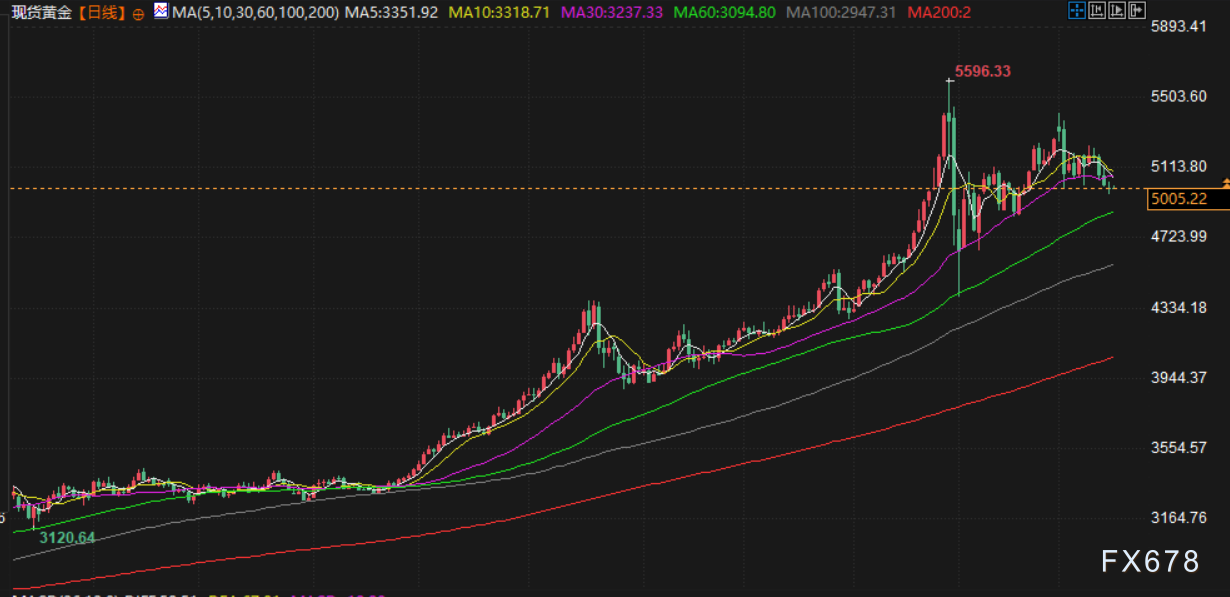1230x597 pixels.
Task: Click the orange circled-plus icon beside 日线
Action: click(137, 13)
